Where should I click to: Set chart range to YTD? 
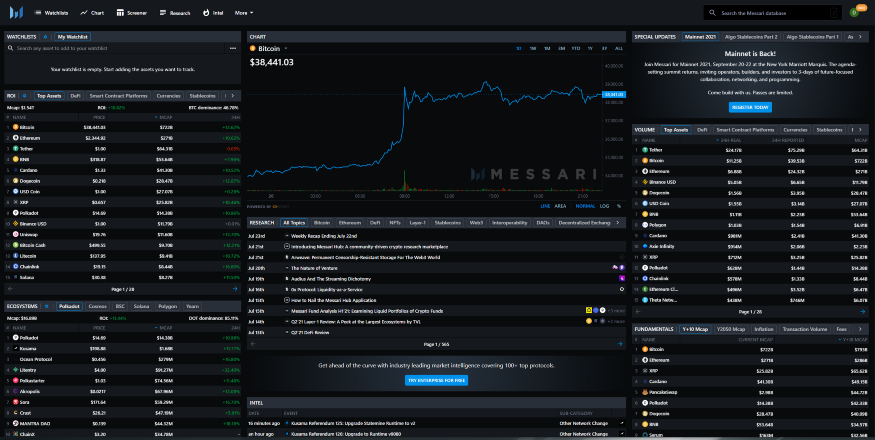click(575, 49)
